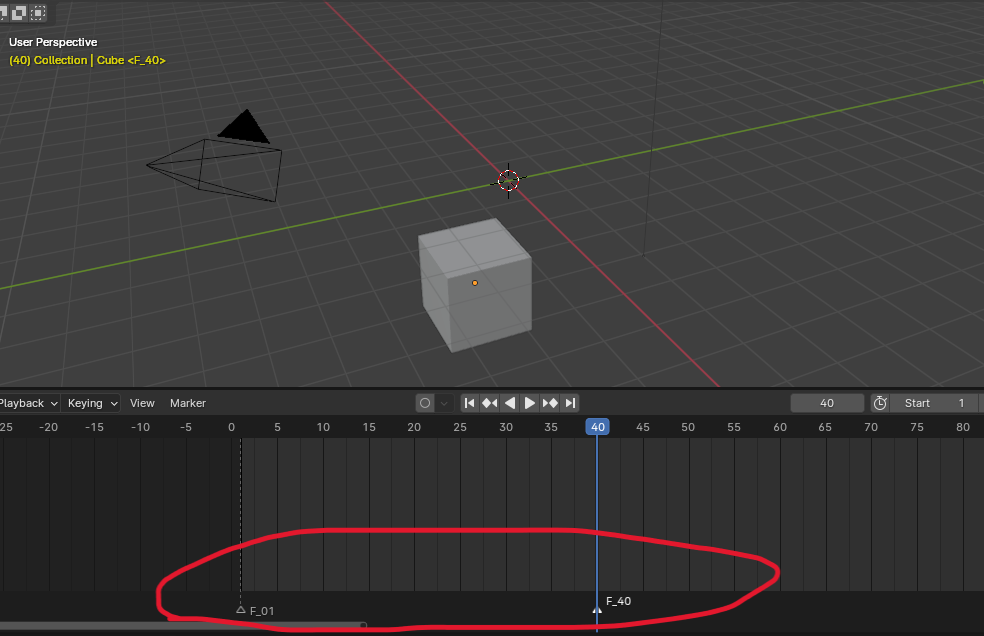The height and width of the screenshot is (636, 984).
Task: Jump to the next keyframe
Action: pos(550,403)
